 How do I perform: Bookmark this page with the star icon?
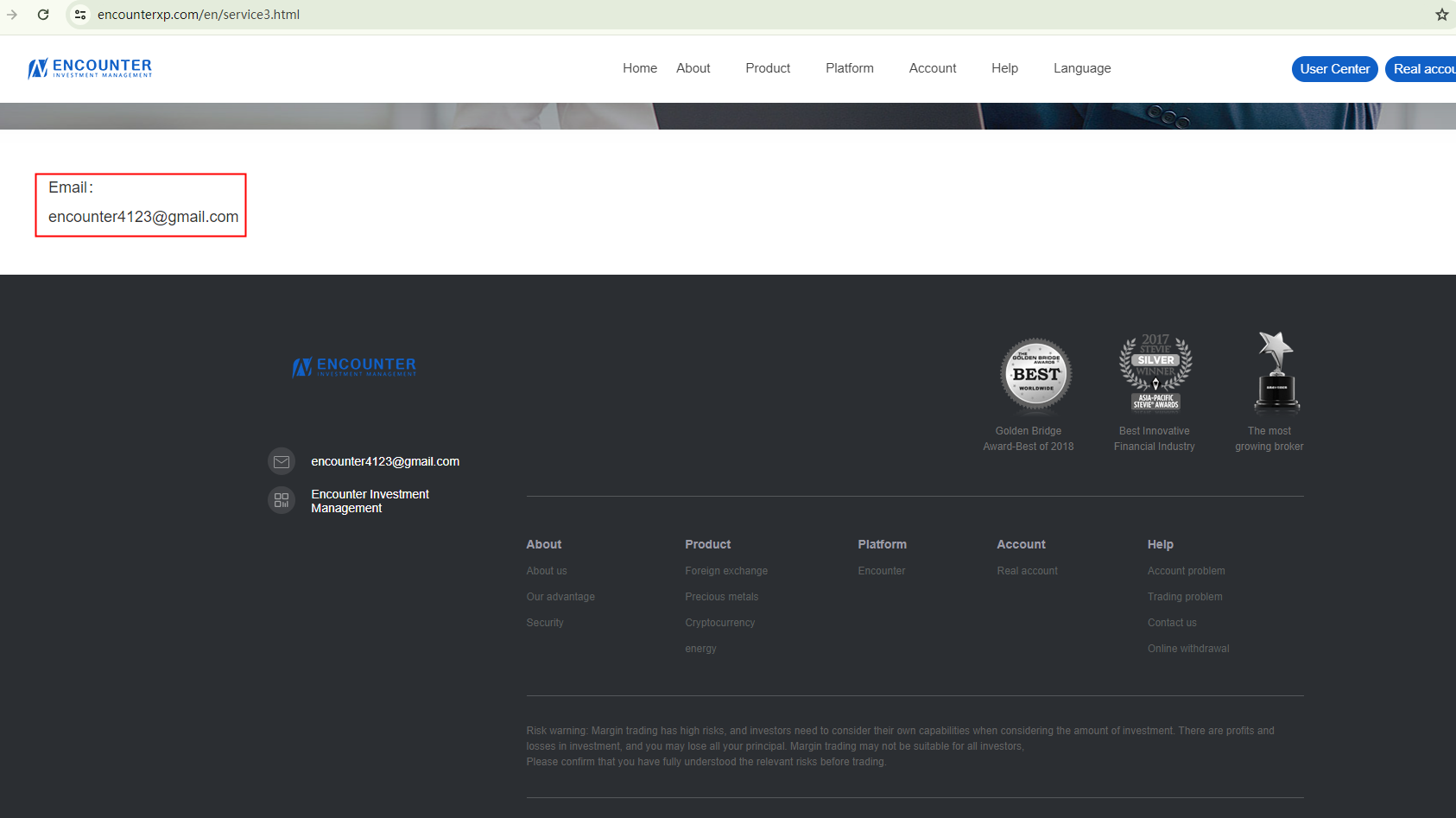(x=1441, y=15)
